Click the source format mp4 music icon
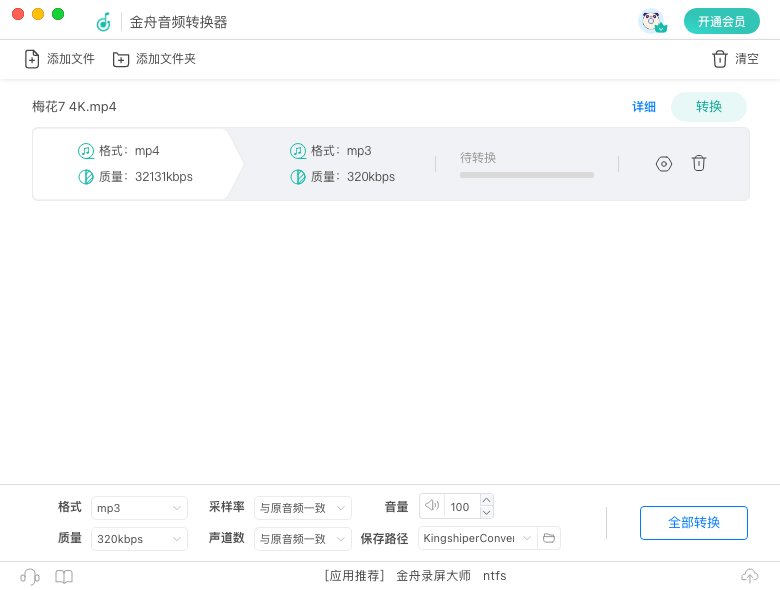This screenshot has width=780, height=590. coord(86,151)
